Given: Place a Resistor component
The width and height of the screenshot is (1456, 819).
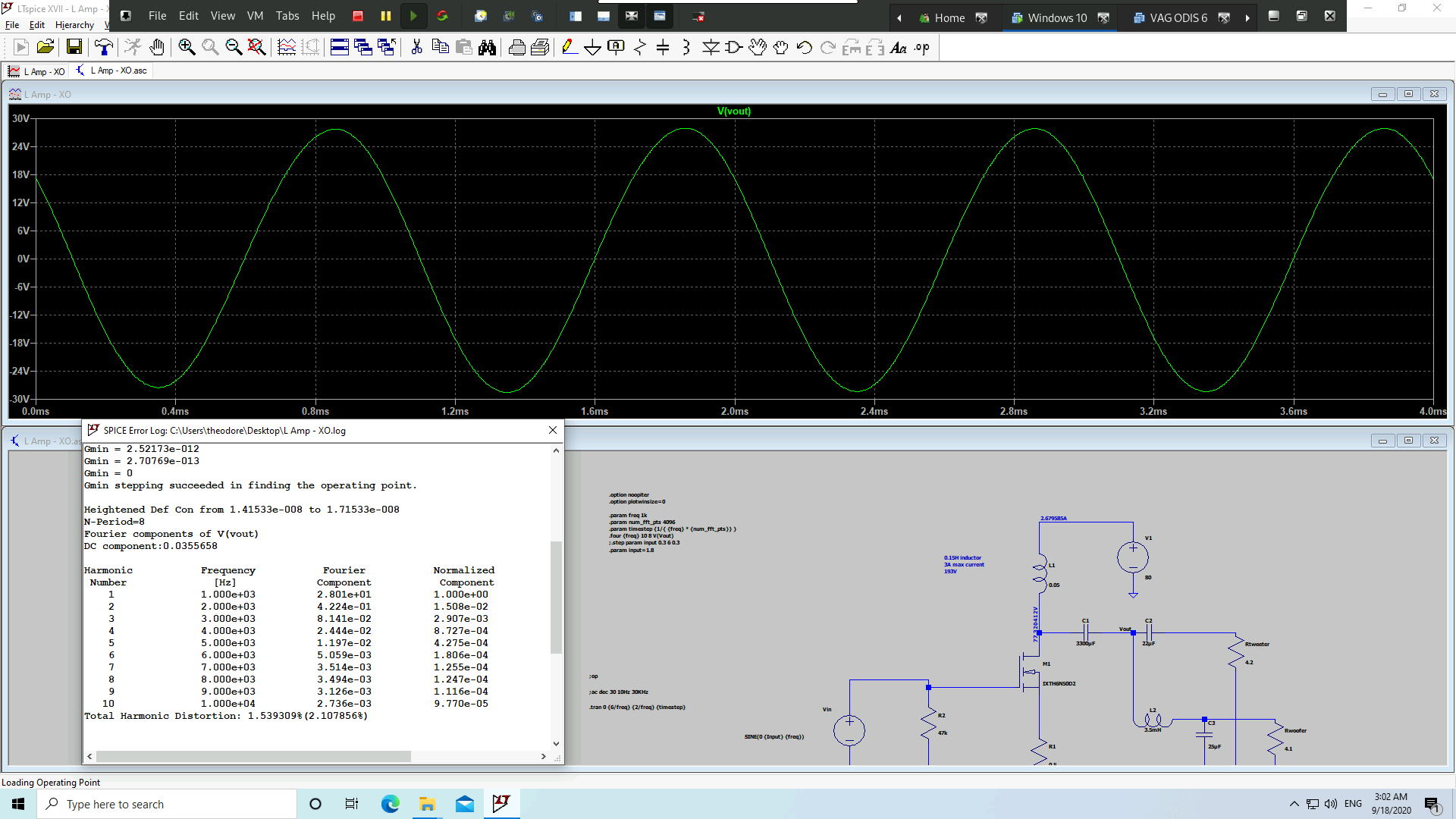Looking at the screenshot, I should coord(640,48).
